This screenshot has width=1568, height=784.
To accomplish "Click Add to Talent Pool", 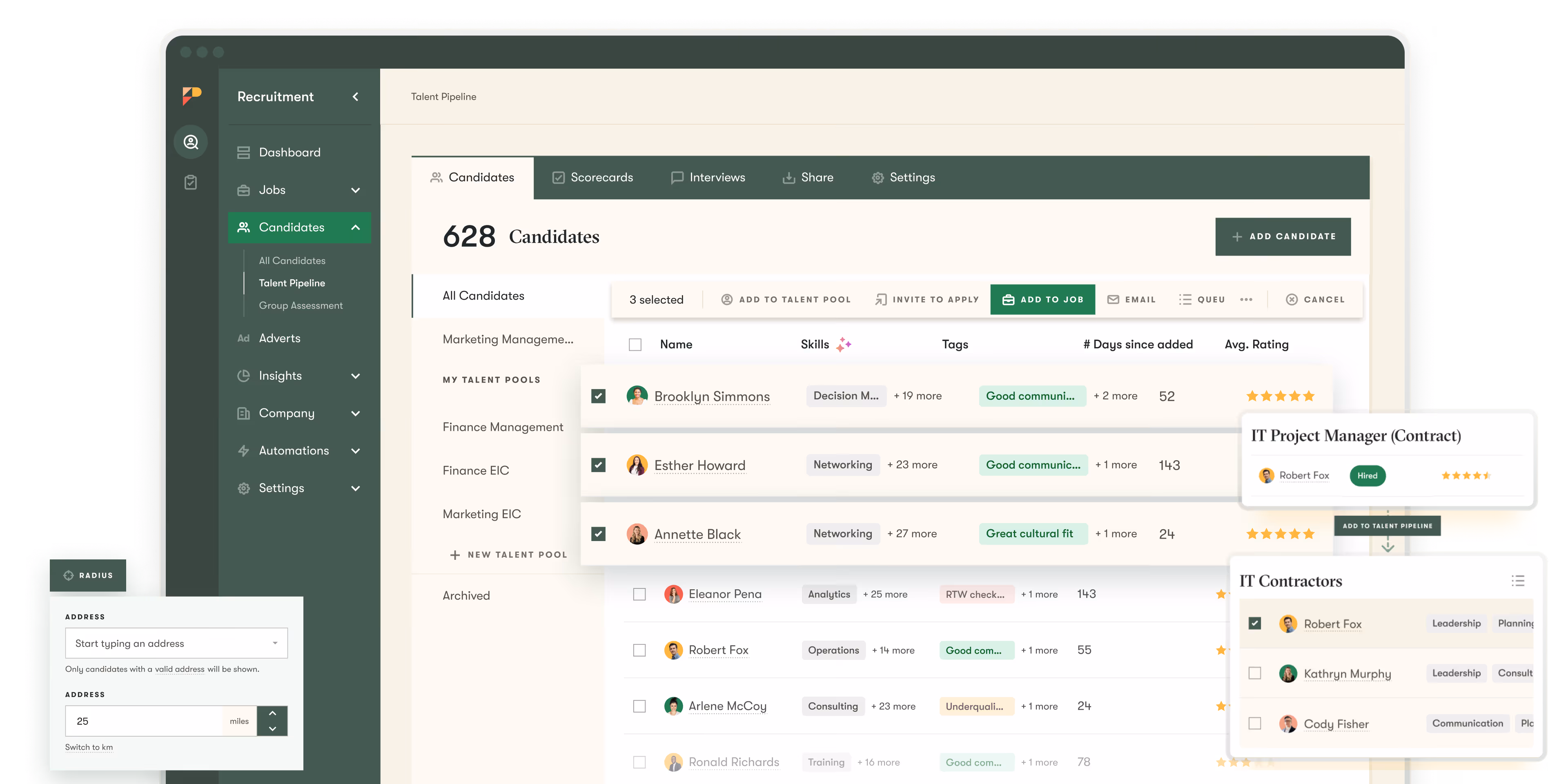I will click(786, 299).
